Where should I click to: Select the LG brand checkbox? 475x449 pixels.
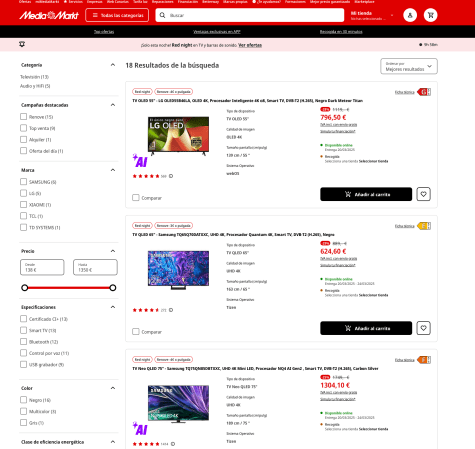(23, 193)
